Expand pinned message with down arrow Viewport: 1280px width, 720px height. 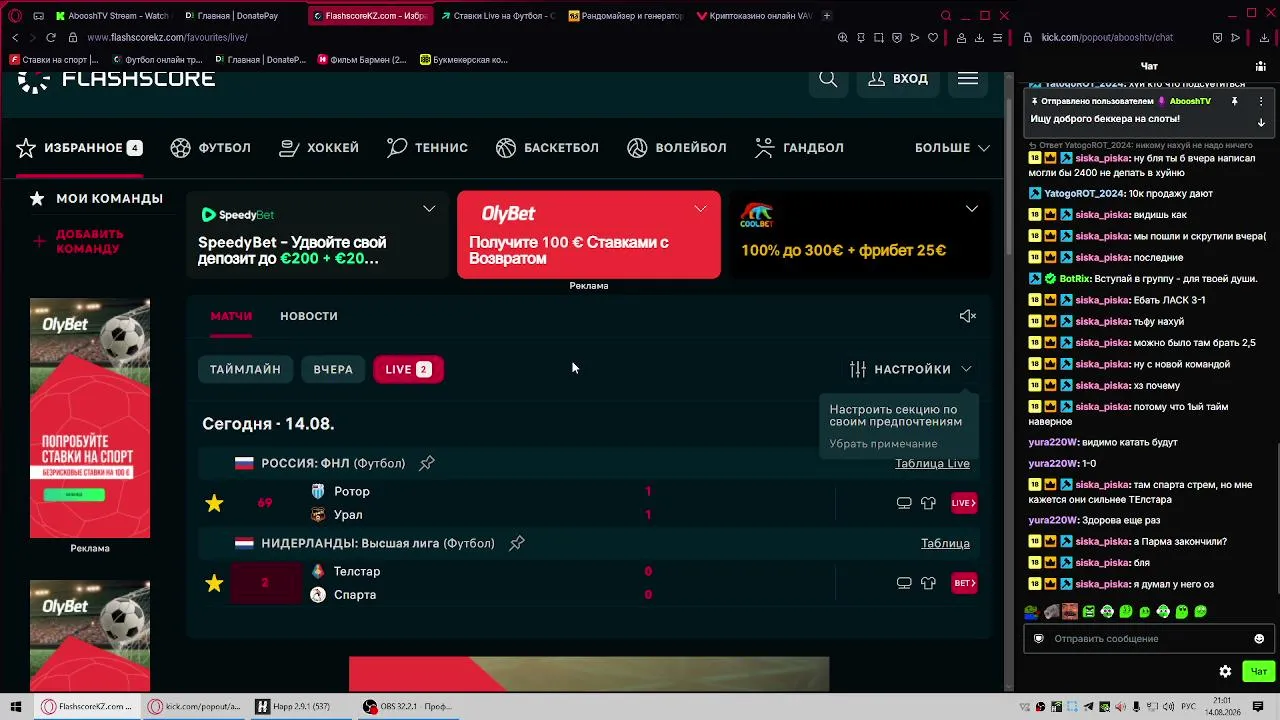click(x=1261, y=123)
